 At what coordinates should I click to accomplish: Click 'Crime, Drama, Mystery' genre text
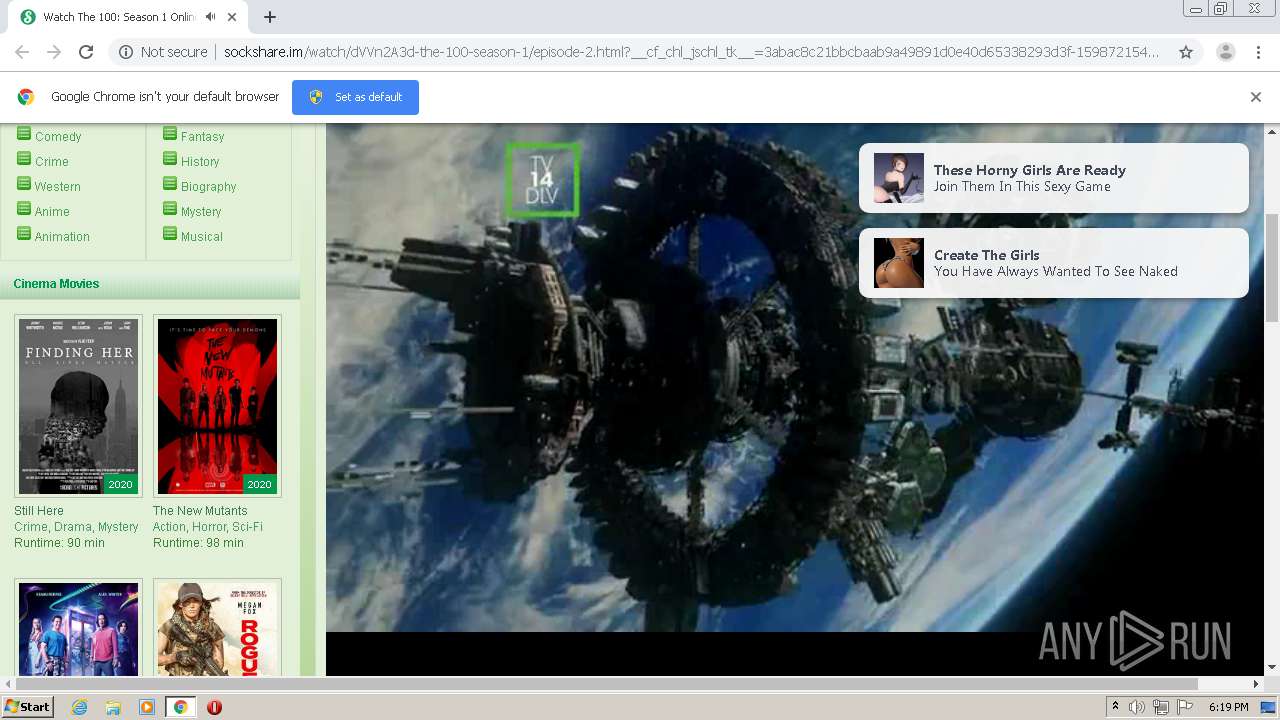[x=76, y=527]
